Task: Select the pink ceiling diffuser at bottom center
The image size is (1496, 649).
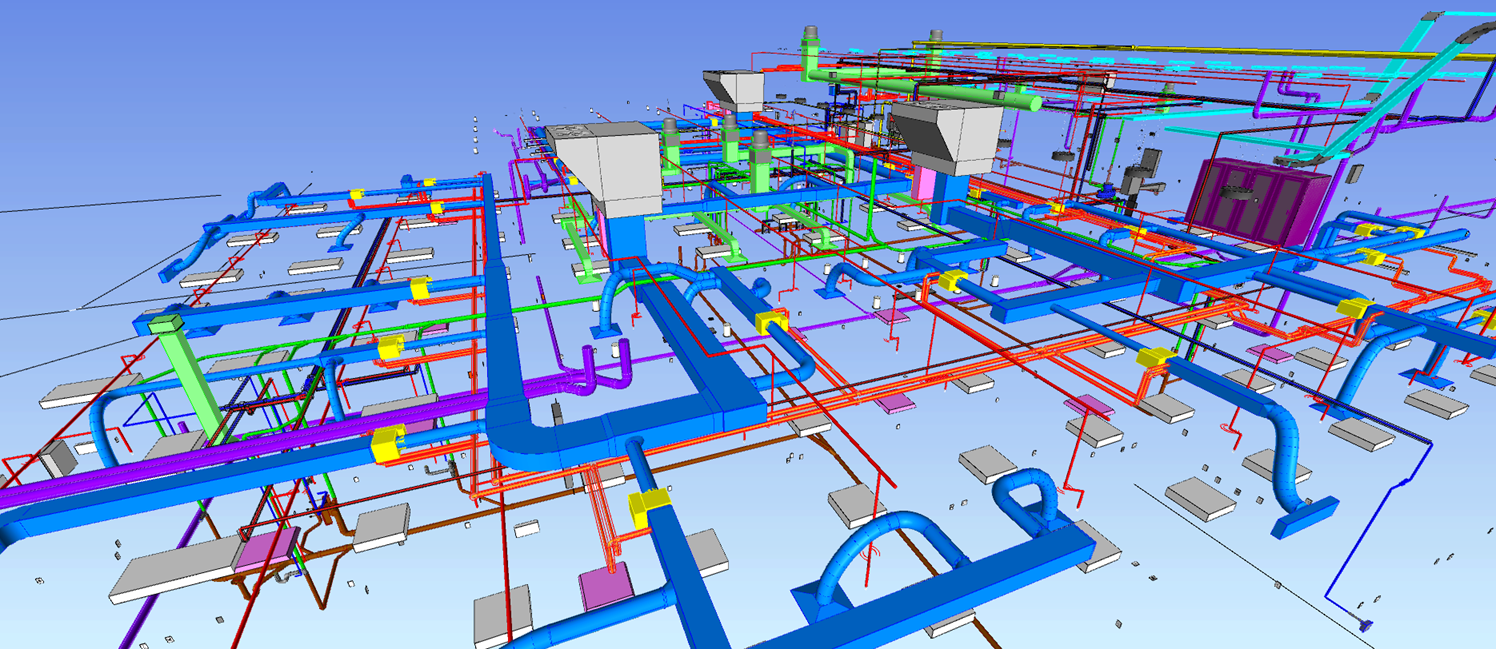Action: (x=606, y=585)
